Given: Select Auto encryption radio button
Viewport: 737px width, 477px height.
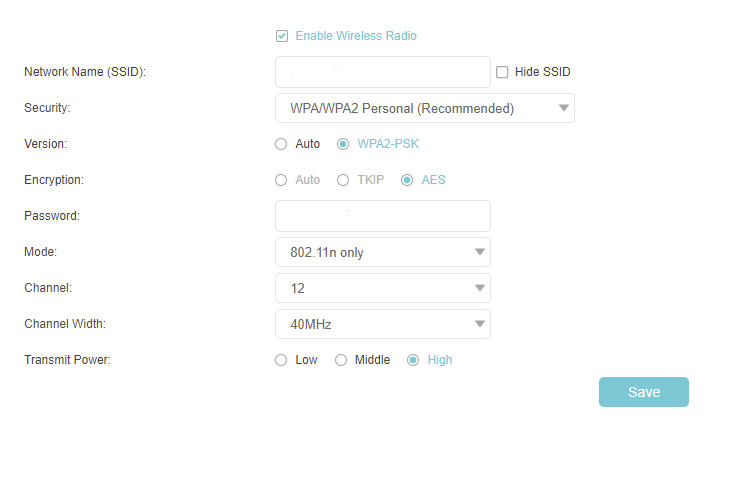Looking at the screenshot, I should pos(281,180).
